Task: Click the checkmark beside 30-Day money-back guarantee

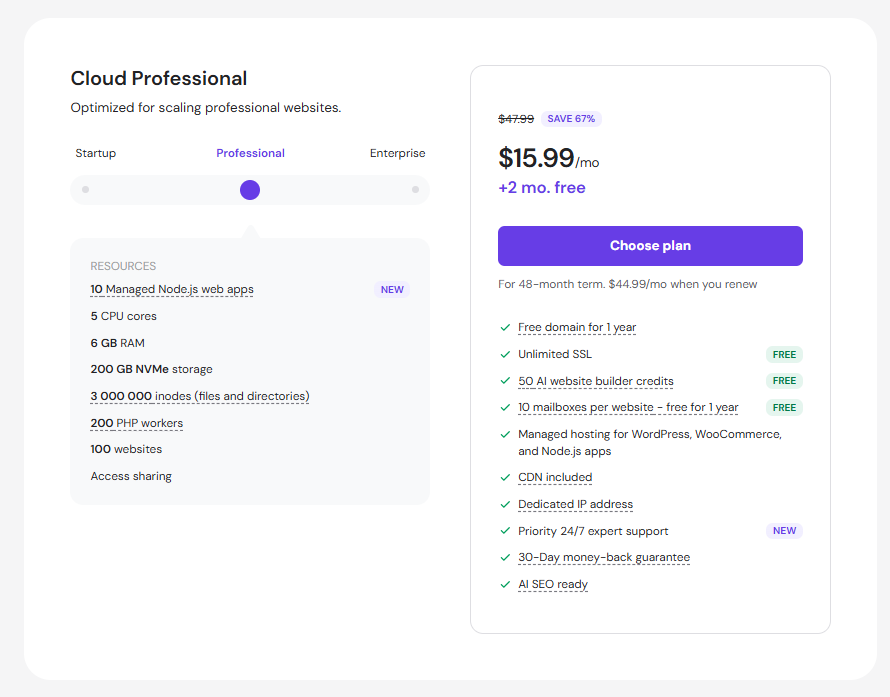Action: click(x=505, y=557)
